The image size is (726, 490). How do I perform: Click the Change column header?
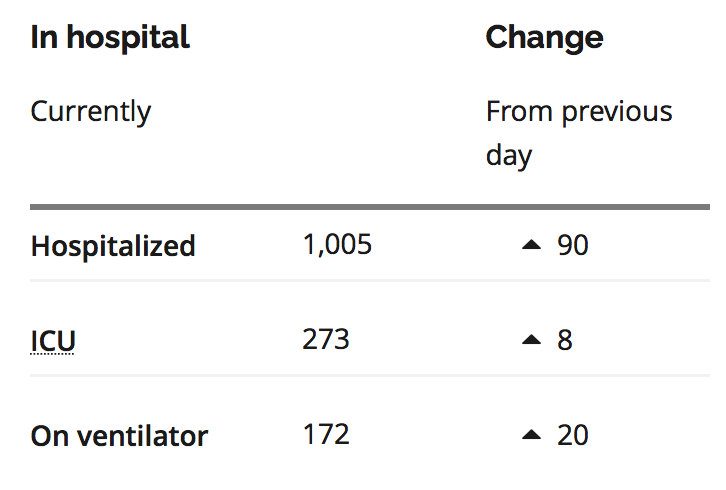[544, 38]
